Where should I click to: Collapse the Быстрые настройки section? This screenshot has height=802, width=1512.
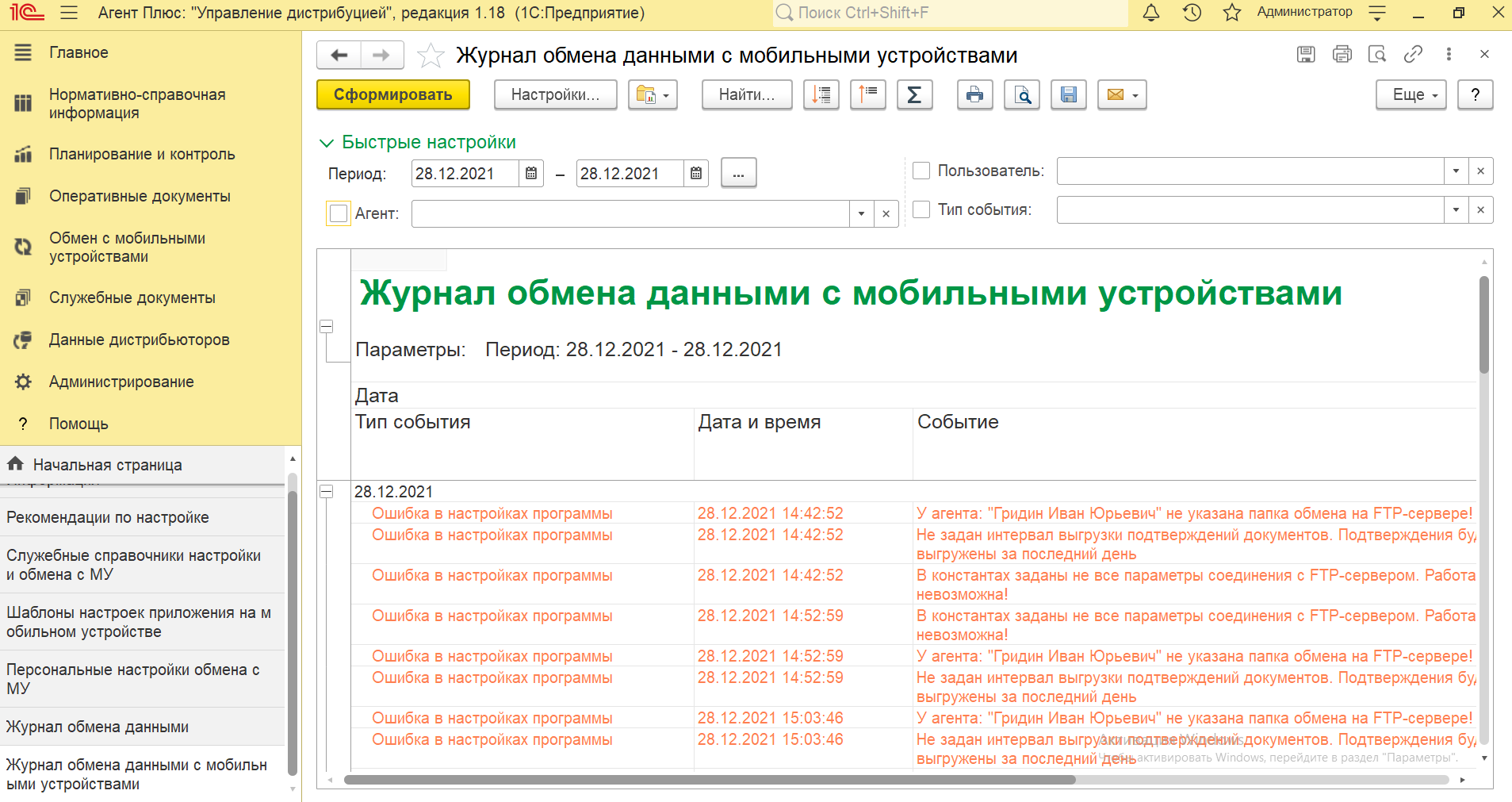tap(326, 143)
